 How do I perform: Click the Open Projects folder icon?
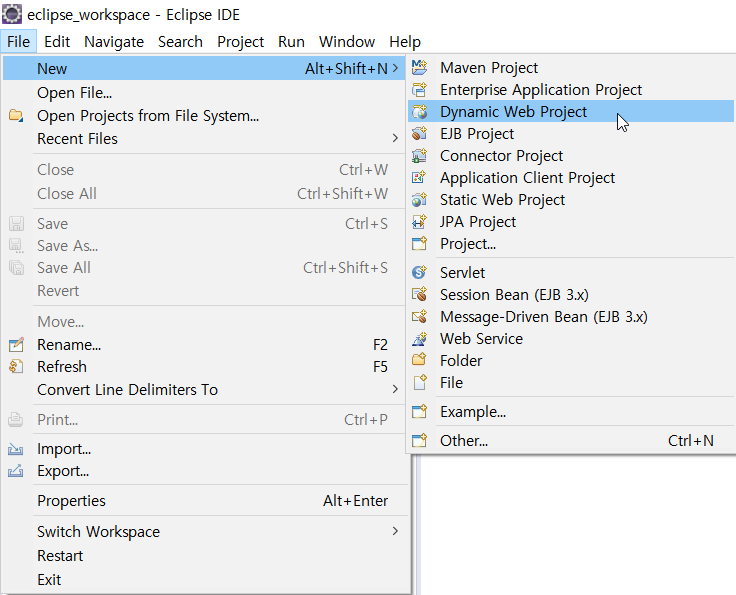16,115
